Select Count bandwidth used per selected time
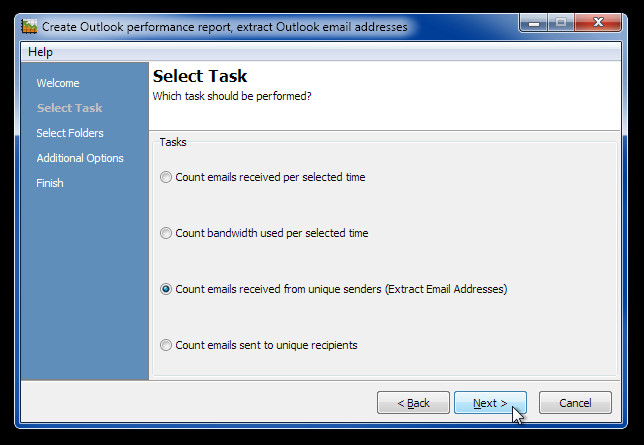The image size is (644, 445). tap(264, 233)
